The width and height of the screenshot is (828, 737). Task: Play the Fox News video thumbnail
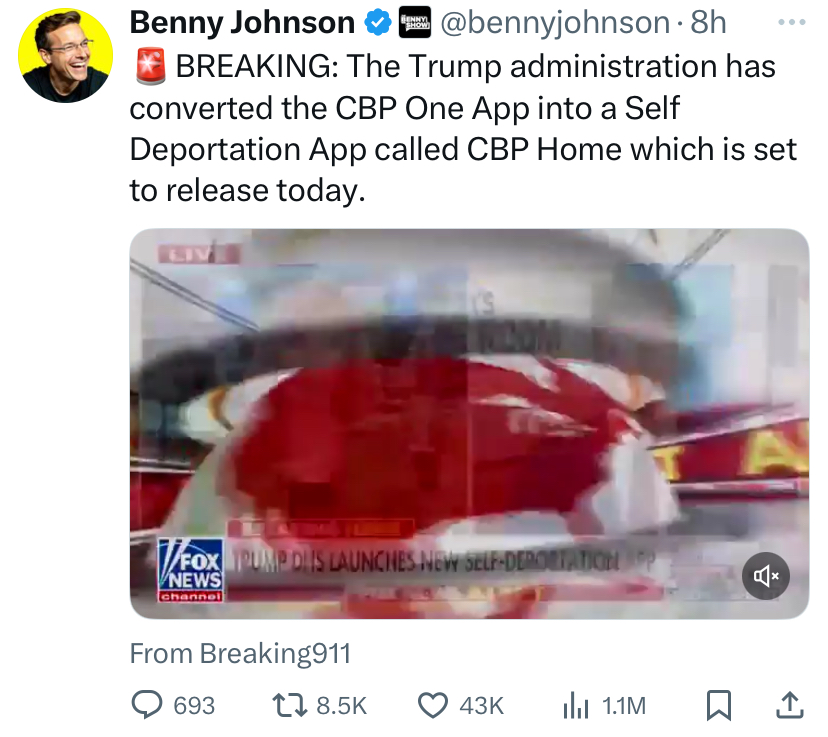click(x=469, y=424)
